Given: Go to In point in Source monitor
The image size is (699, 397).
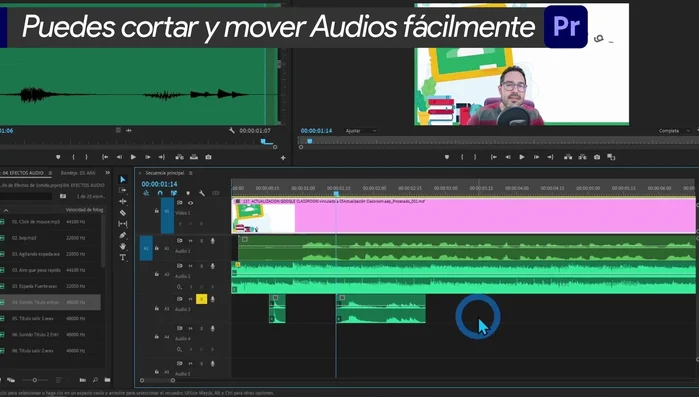Looking at the screenshot, I should 105,157.
